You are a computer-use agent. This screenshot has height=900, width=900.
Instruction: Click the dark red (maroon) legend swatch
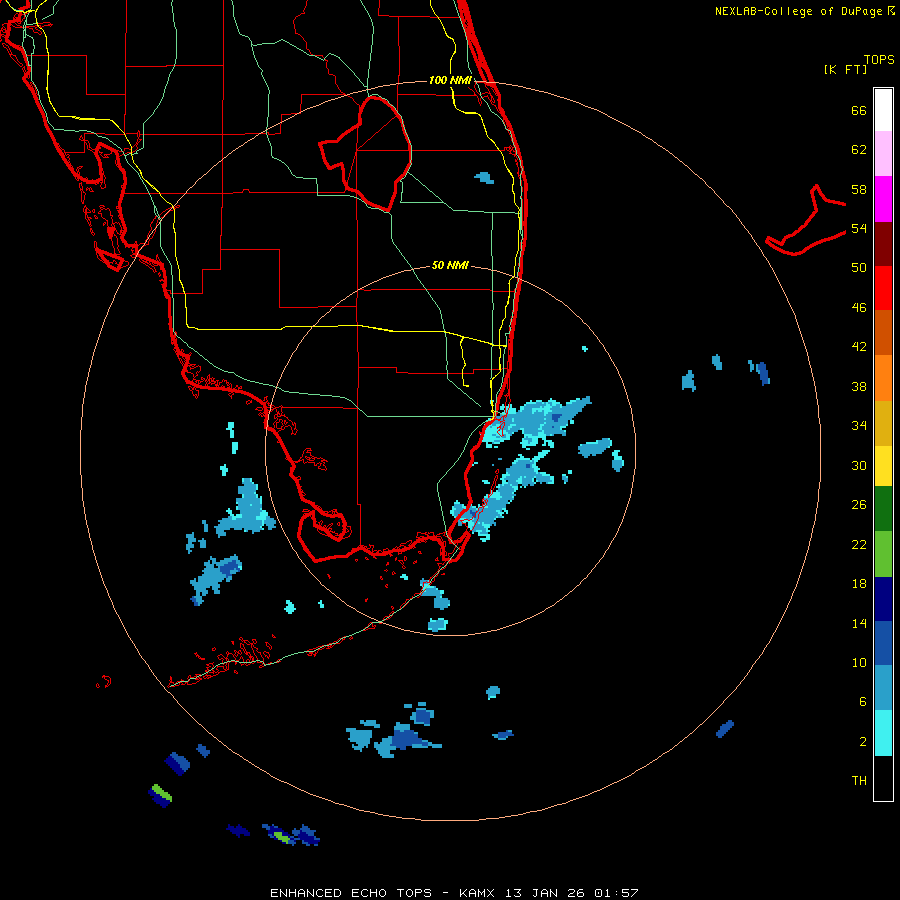click(x=883, y=243)
